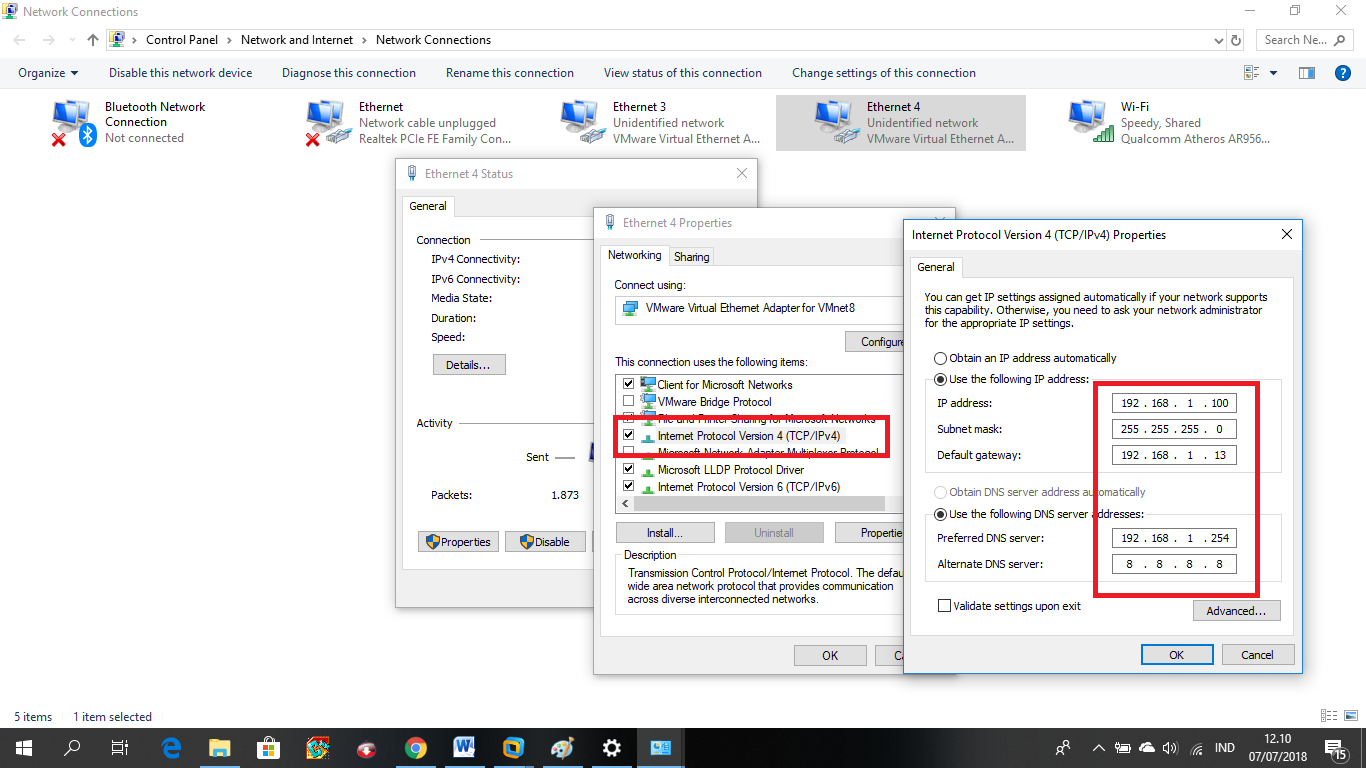Open Settings gear on taskbar
Image resolution: width=1366 pixels, height=768 pixels.
click(x=611, y=747)
